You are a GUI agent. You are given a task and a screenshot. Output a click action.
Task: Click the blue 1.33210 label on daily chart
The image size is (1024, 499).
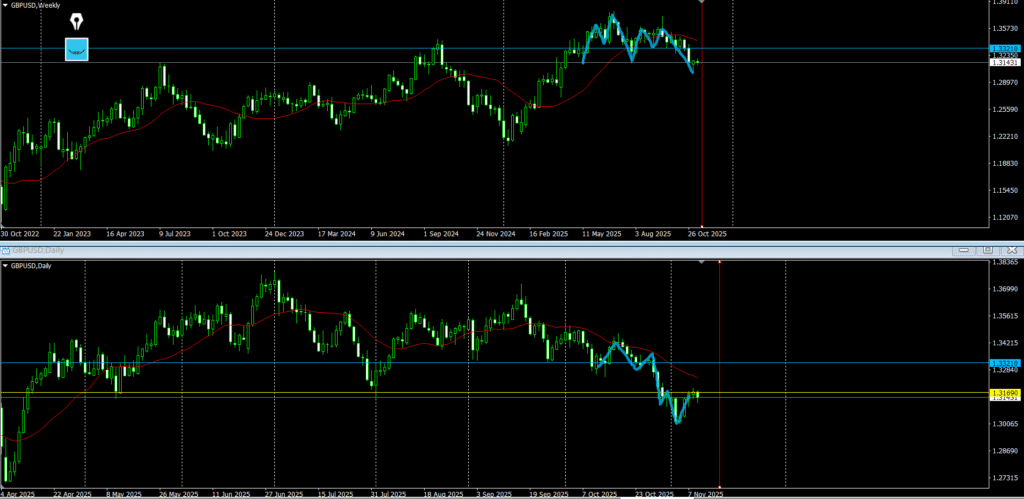[1003, 363]
